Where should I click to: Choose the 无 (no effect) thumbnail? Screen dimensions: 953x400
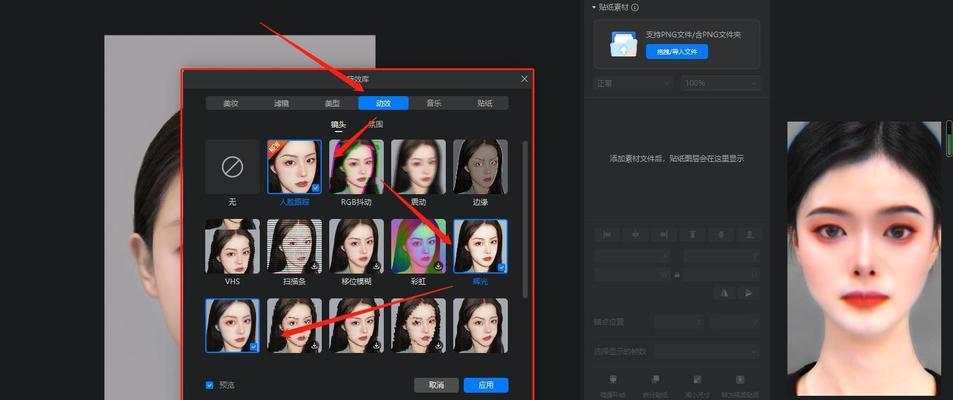[x=232, y=167]
